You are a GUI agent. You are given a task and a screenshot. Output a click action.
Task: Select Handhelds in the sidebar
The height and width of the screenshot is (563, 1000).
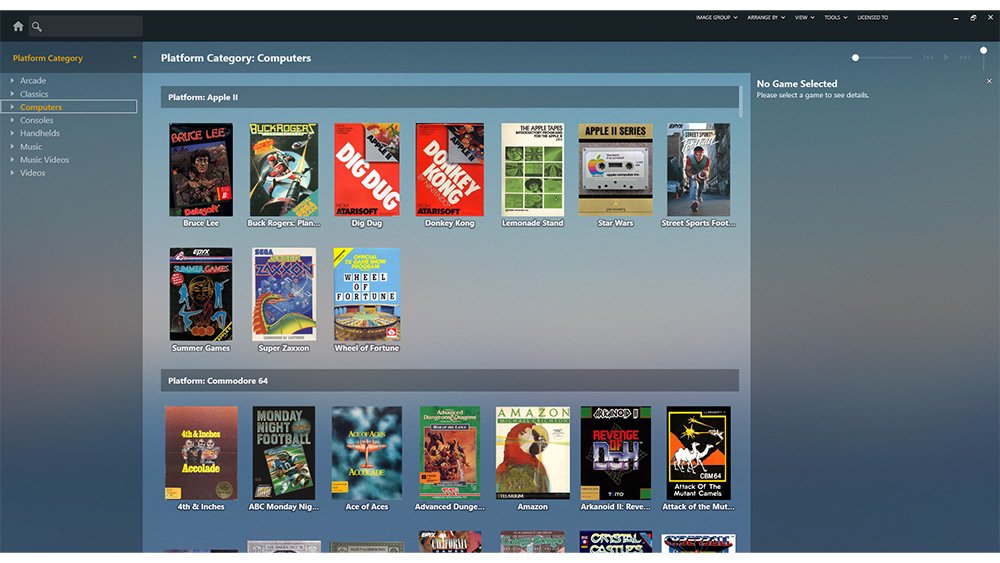tap(40, 133)
